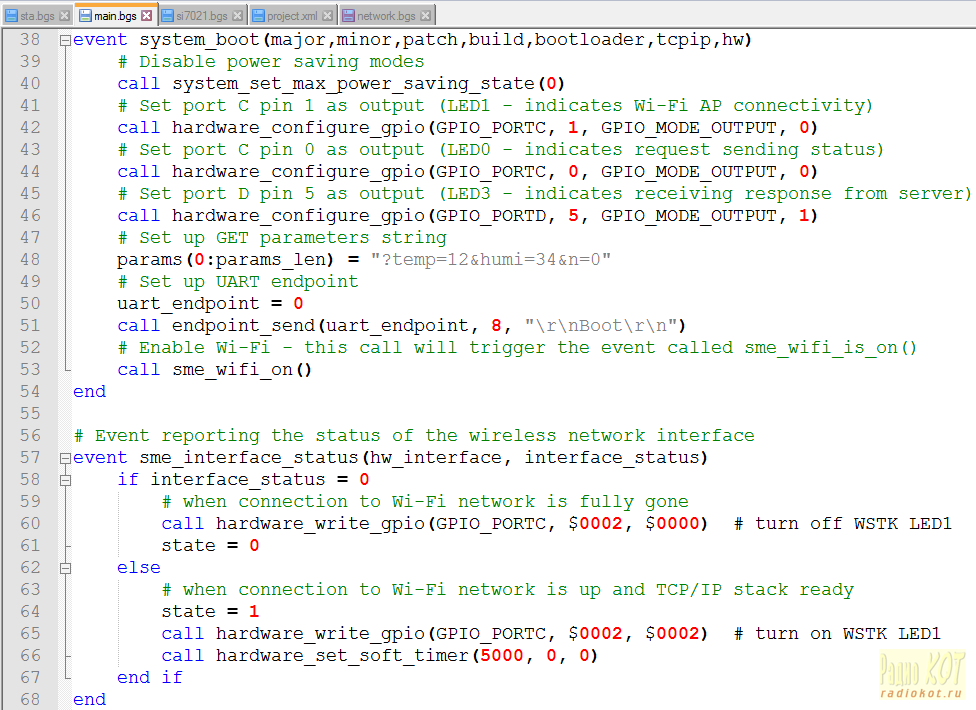Screen dimensions: 976x710
Task: Fold the else block on line 62
Action: click(x=65, y=568)
